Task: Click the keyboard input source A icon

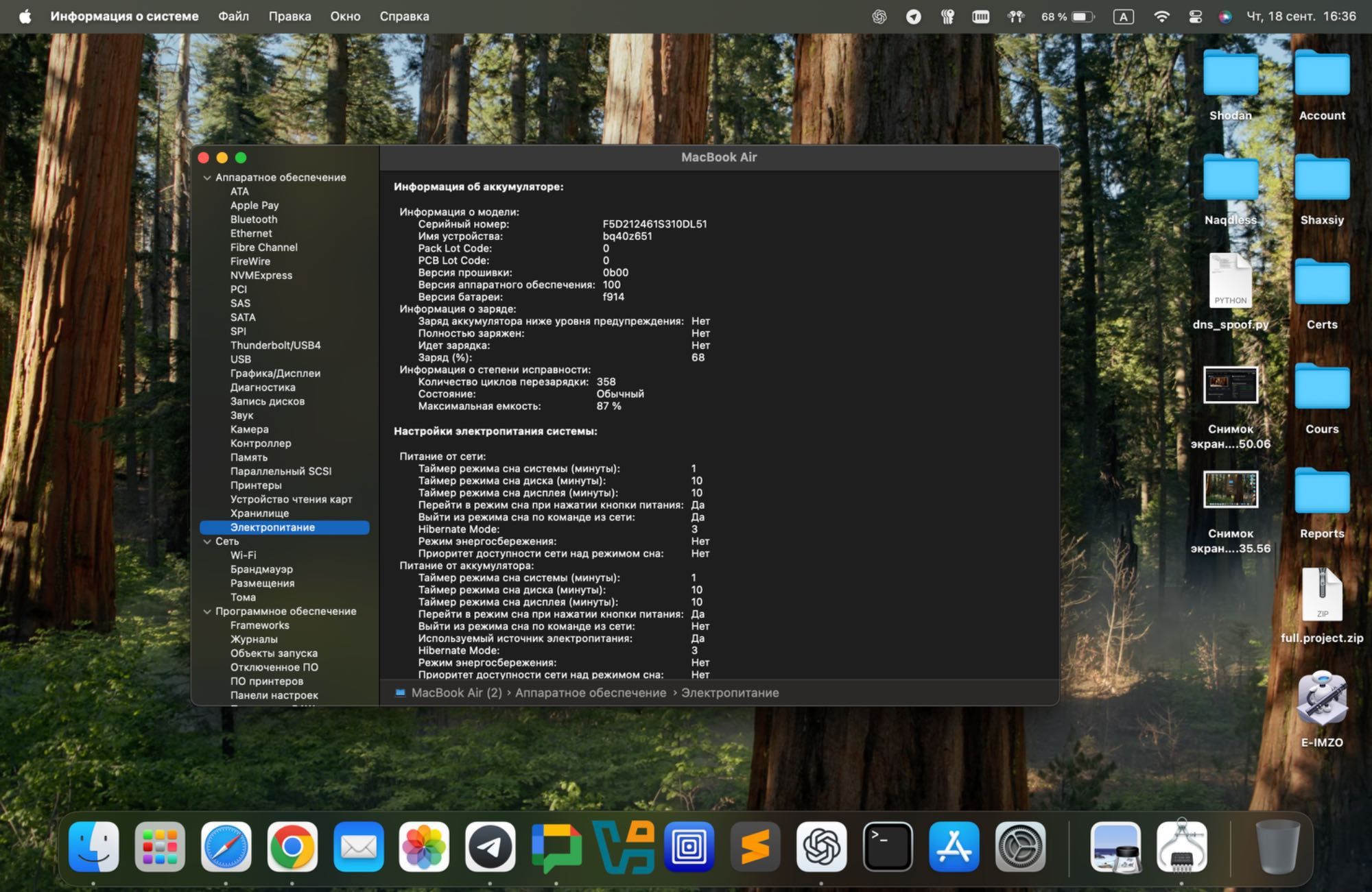Action: click(x=1123, y=16)
